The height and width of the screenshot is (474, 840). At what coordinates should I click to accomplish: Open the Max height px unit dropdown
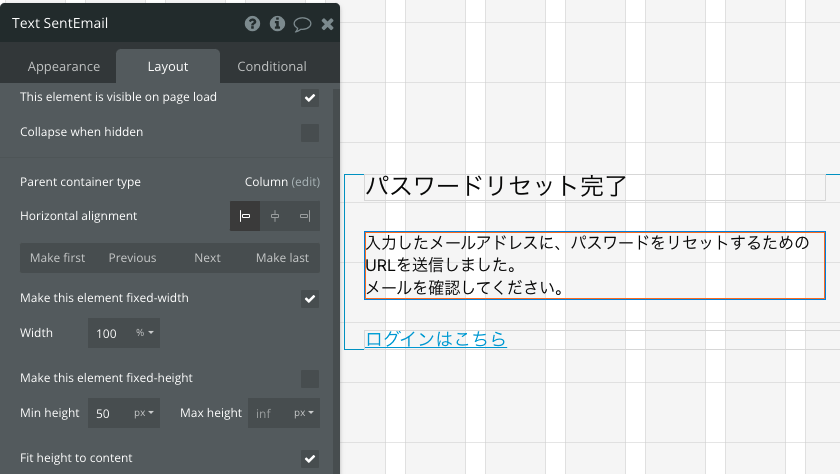click(x=304, y=413)
